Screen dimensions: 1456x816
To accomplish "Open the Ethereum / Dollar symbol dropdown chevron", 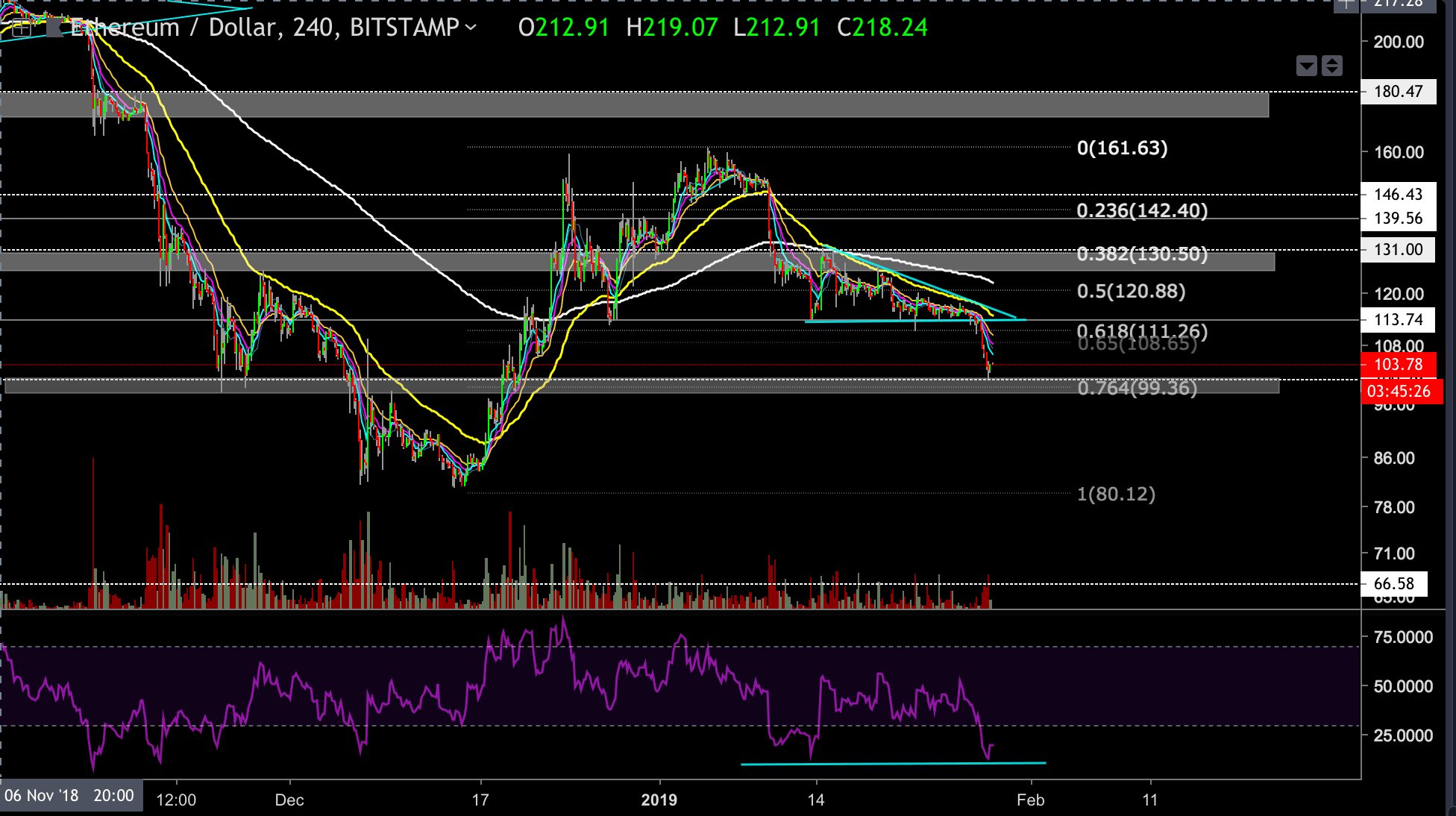I will pos(471,28).
